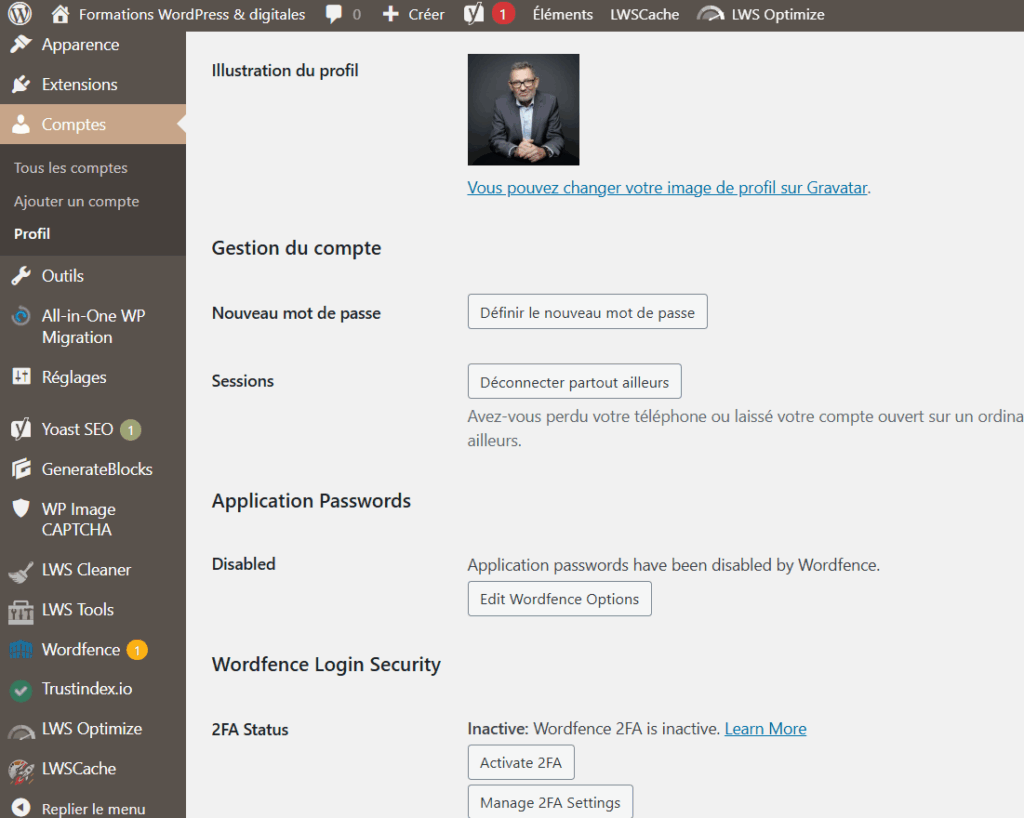The height and width of the screenshot is (818, 1024).
Task: Click the WP Image CAPTCHA shield icon
Action: click(21, 509)
